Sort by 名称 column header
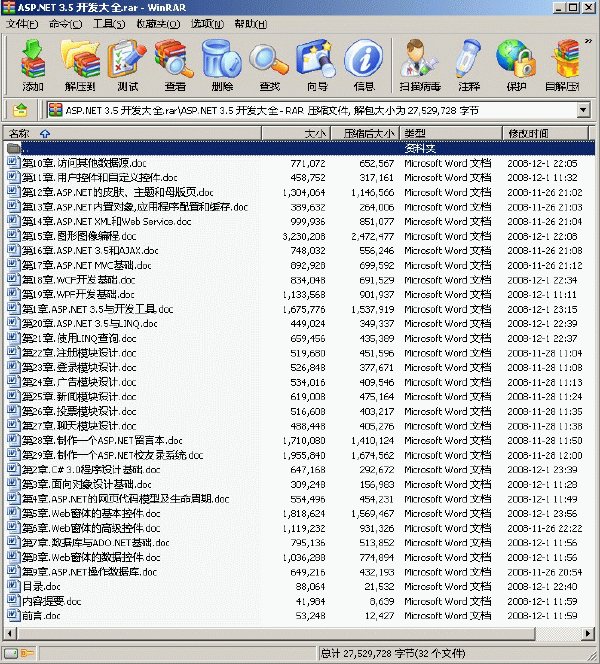 tap(132, 133)
